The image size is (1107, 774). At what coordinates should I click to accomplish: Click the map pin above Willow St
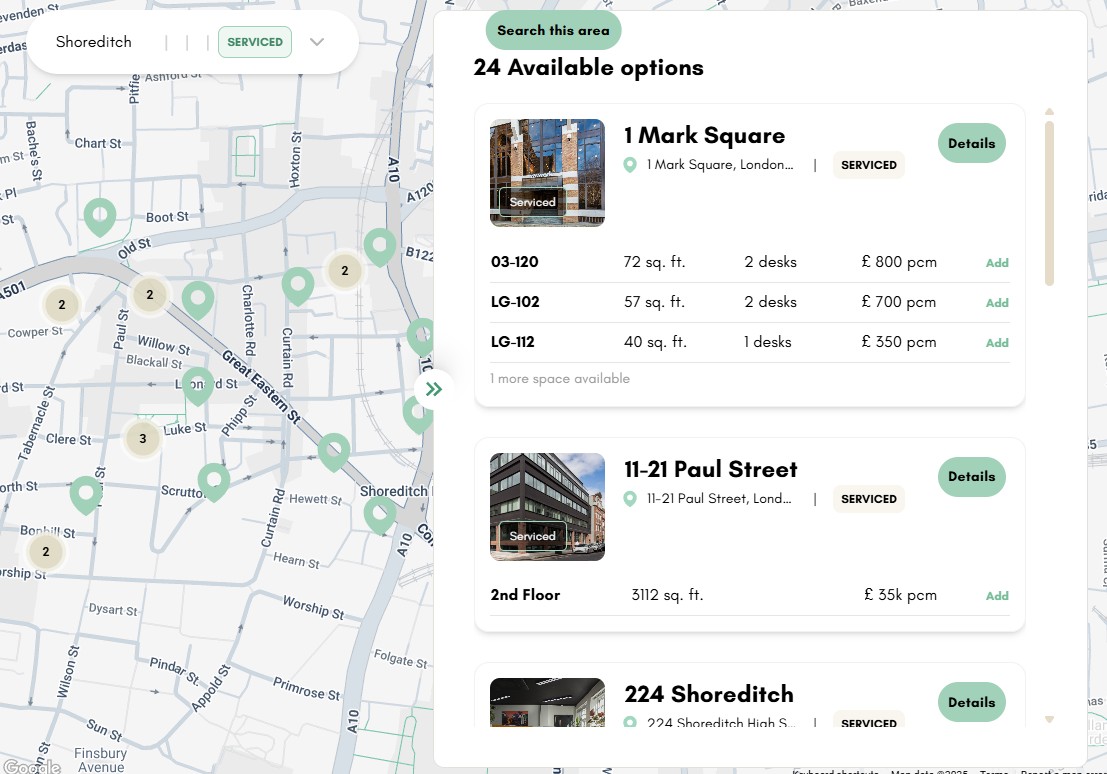point(198,299)
